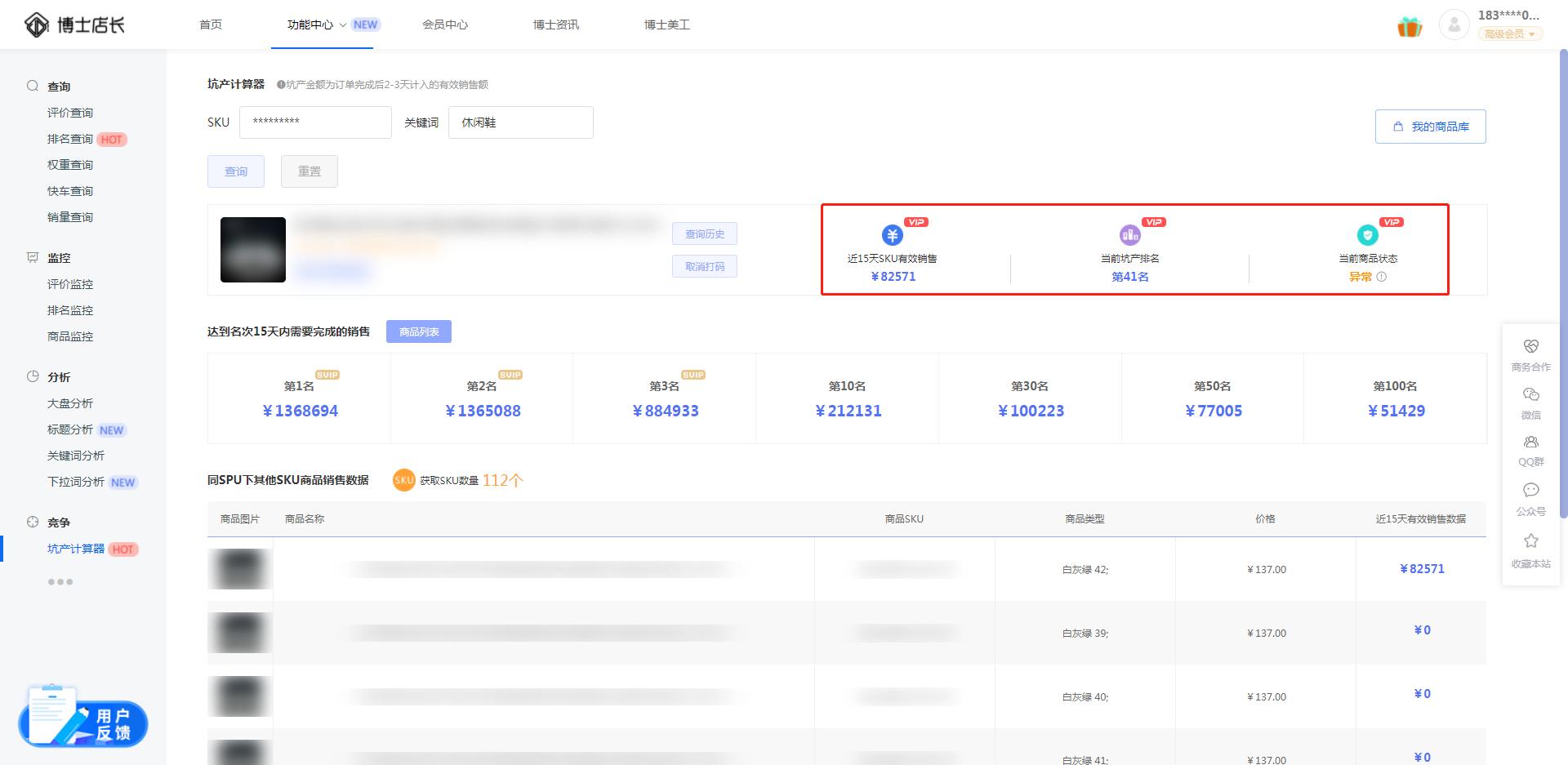
Task: Show more sidebar items via ellipsis
Action: pyautogui.click(x=60, y=582)
